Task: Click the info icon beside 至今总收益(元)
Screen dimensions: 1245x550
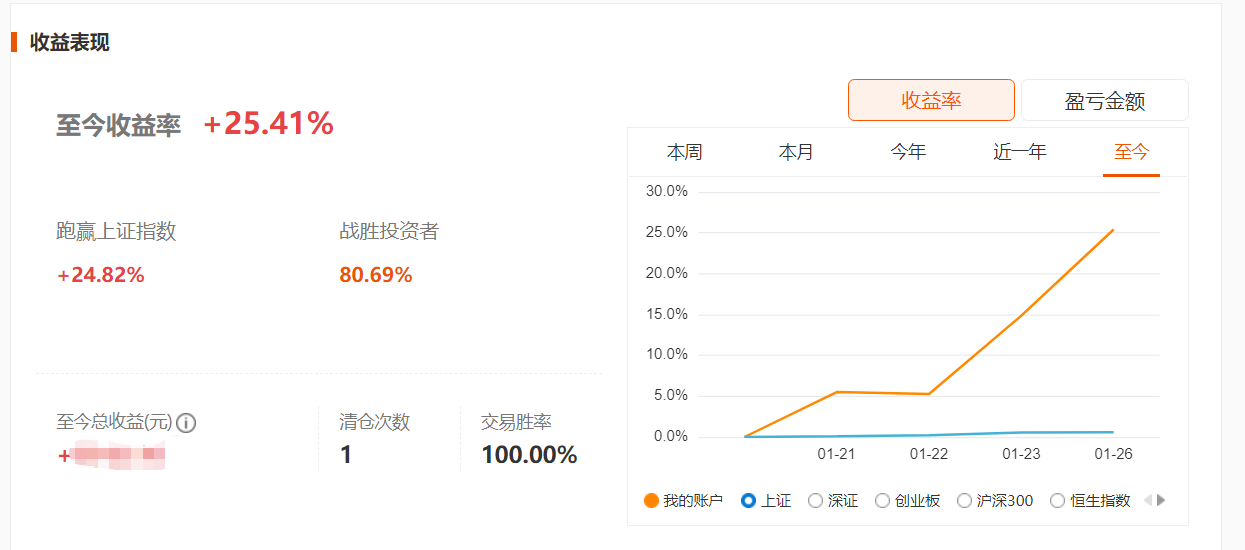Action: tap(186, 423)
